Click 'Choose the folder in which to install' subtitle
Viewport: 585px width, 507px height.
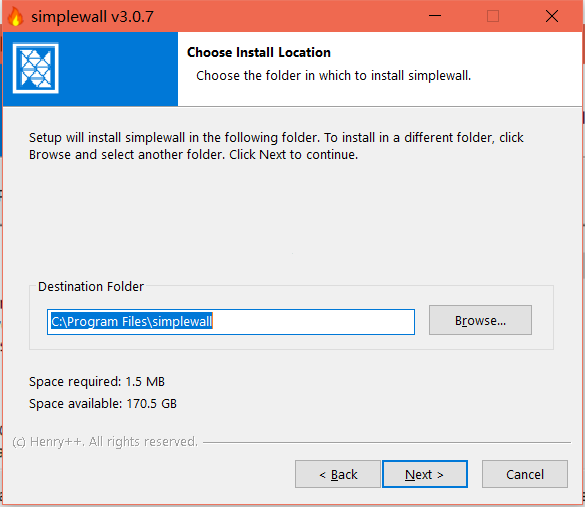tap(334, 76)
